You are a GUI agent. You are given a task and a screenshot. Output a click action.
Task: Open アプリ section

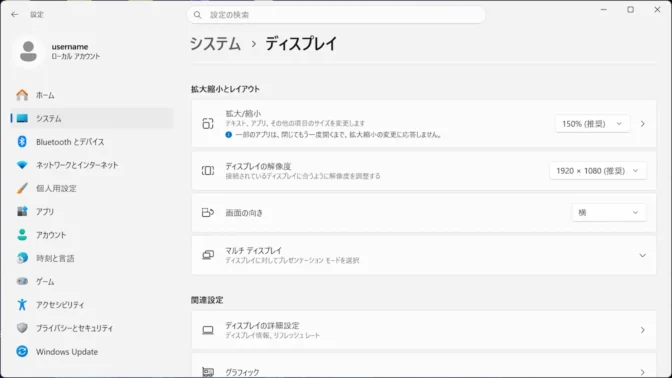pos(92,212)
